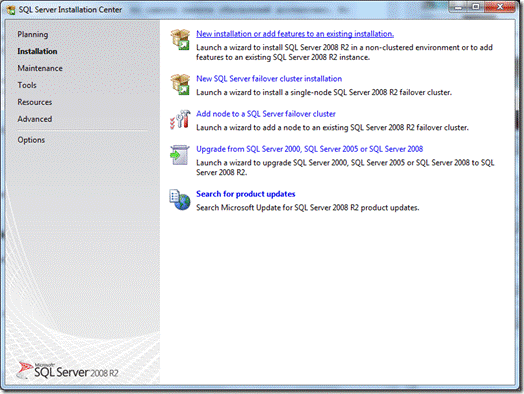Switch to the Advanced section
The height and width of the screenshot is (394, 524).
point(35,119)
